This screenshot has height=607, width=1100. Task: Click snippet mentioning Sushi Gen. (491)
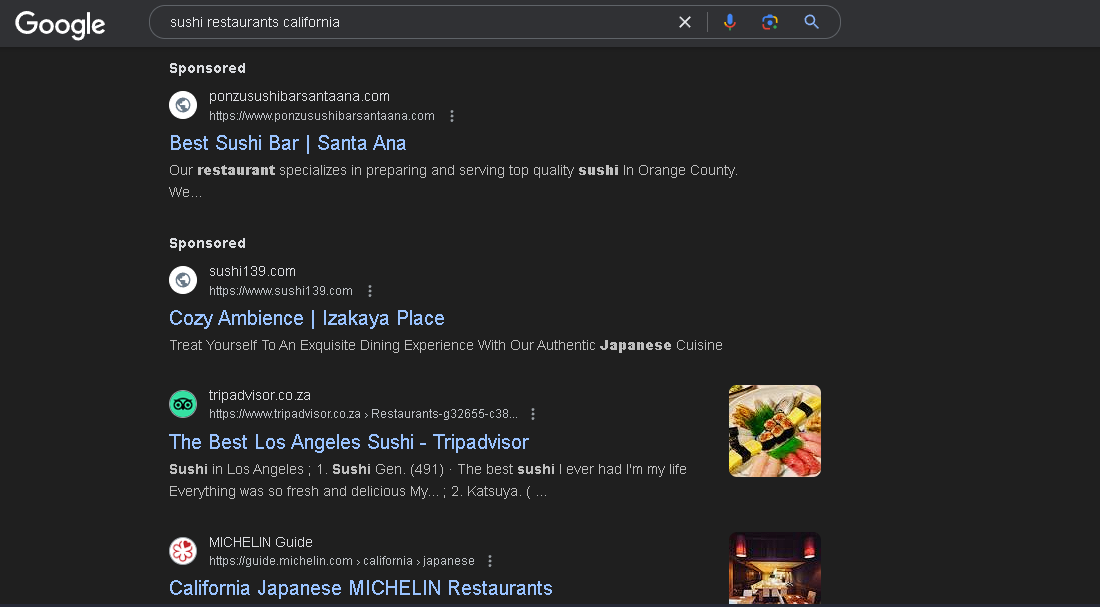click(428, 480)
